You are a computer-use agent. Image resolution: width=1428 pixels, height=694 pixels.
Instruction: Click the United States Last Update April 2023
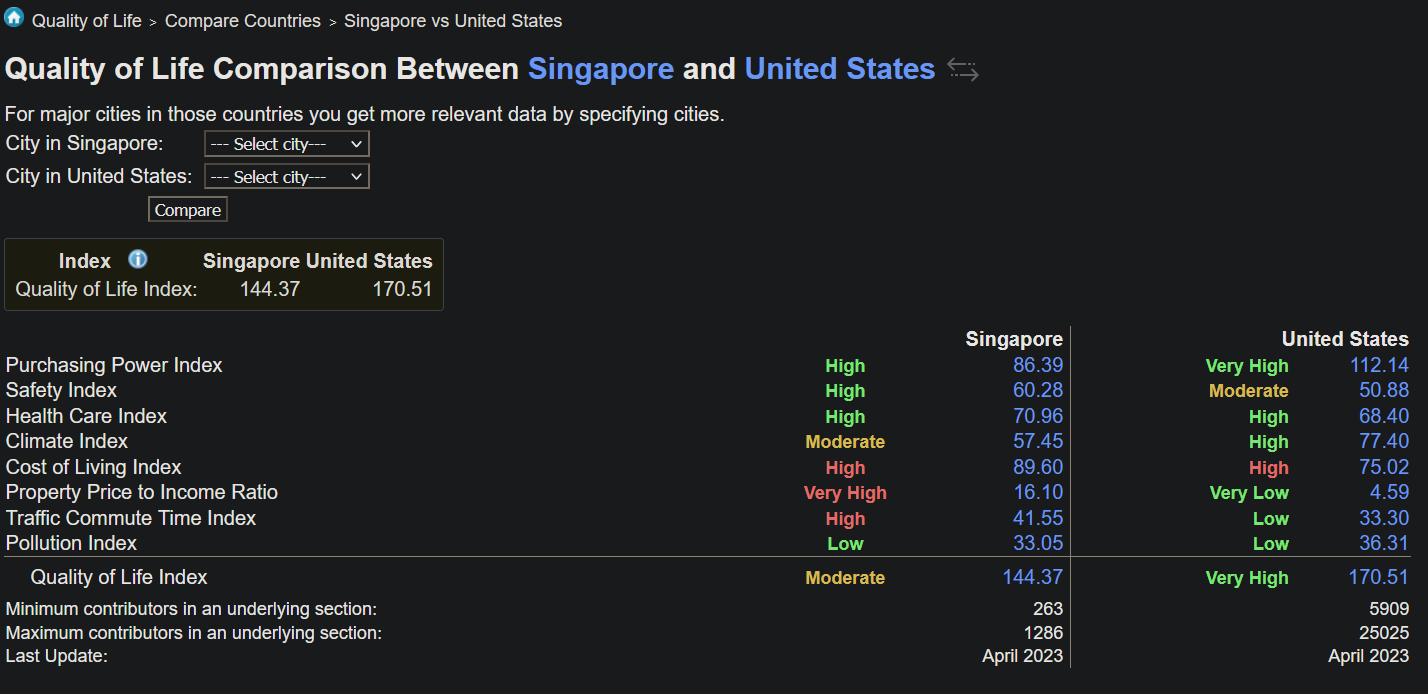tap(1369, 656)
